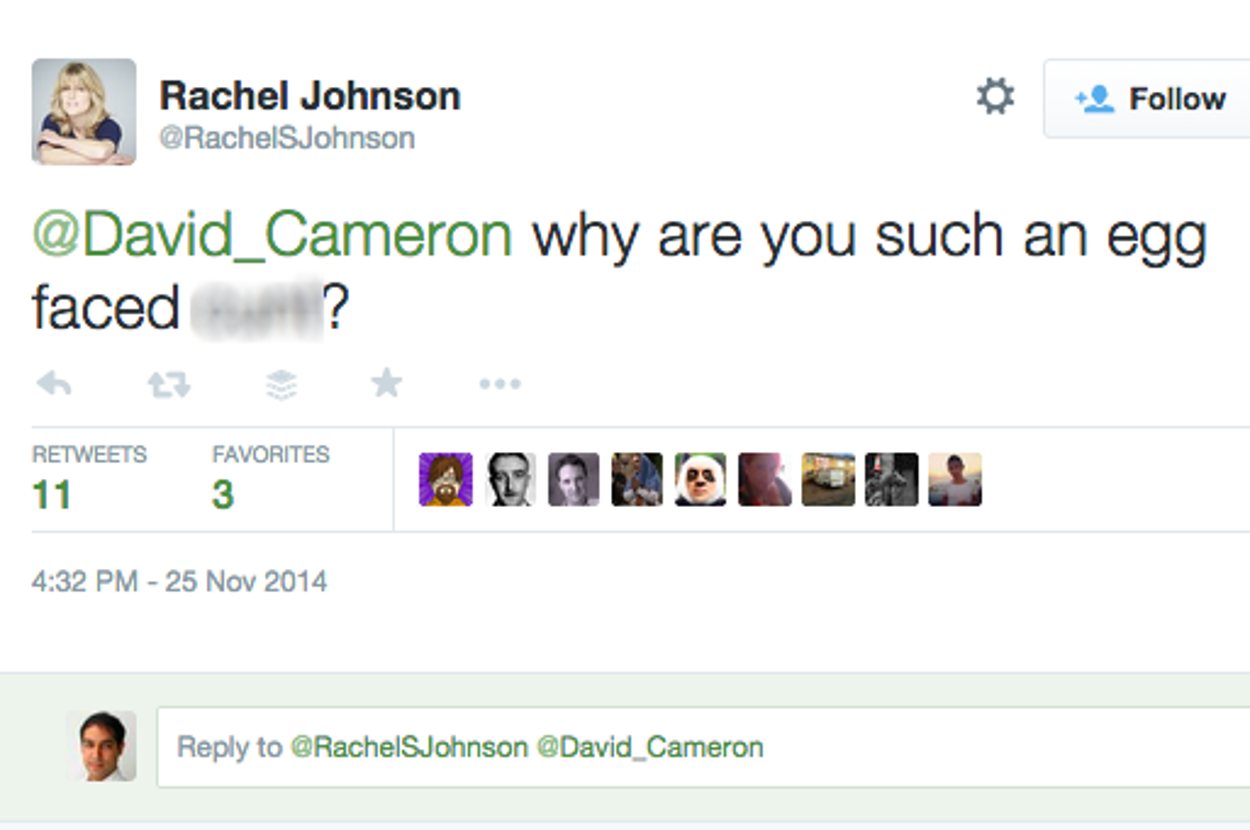Open Rachel Johnson's profile picture
This screenshot has width=1250, height=830.
pos(84,111)
